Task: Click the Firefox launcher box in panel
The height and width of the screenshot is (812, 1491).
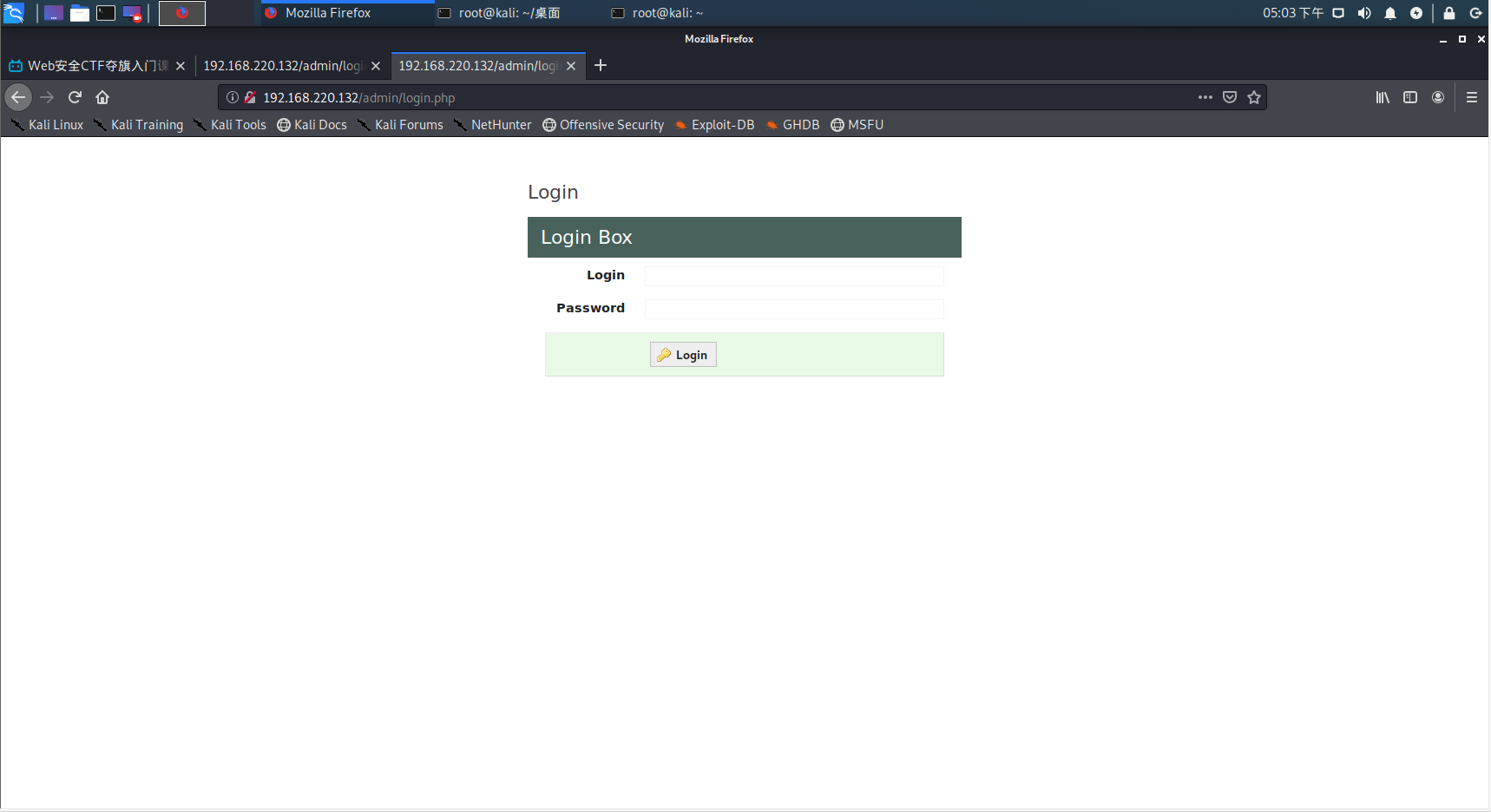Action: pos(182,13)
